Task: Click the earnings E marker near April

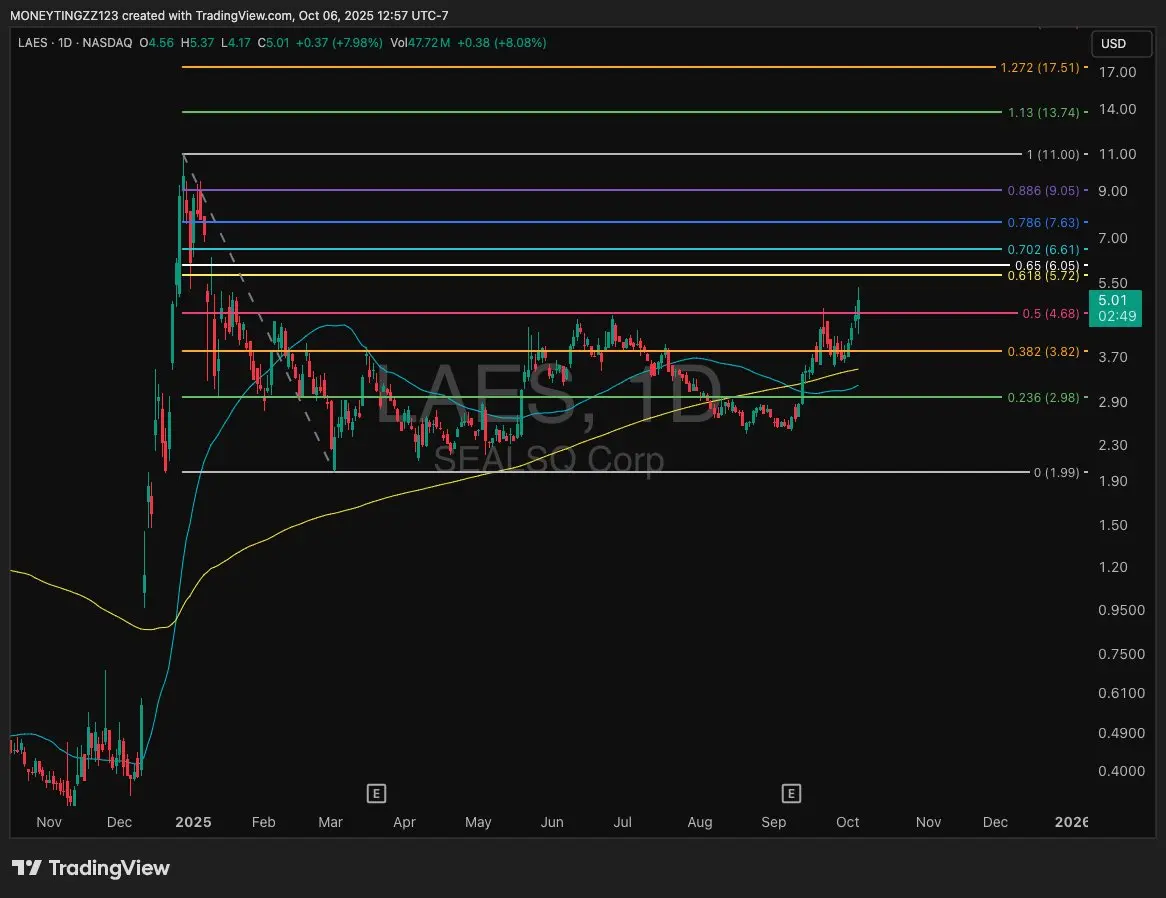Action: point(377,793)
